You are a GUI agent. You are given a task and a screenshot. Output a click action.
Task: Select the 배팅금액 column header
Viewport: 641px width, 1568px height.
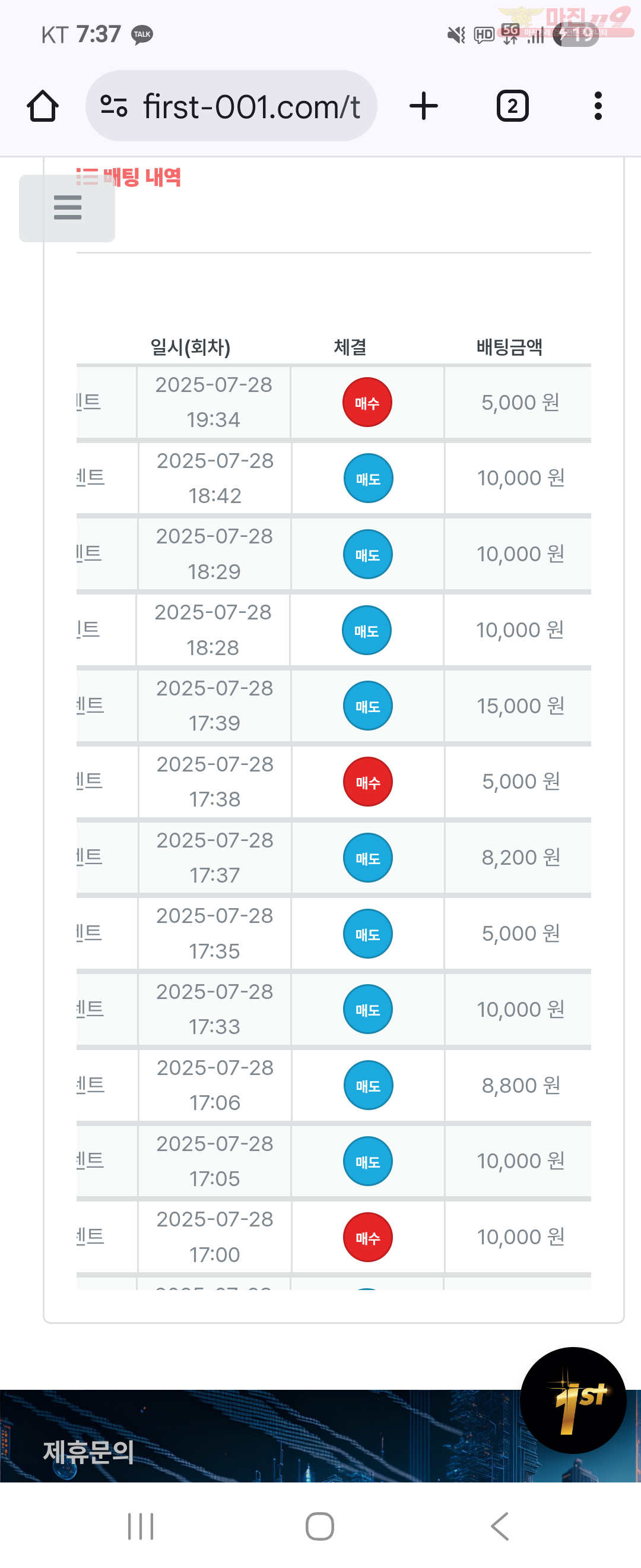pyautogui.click(x=509, y=347)
